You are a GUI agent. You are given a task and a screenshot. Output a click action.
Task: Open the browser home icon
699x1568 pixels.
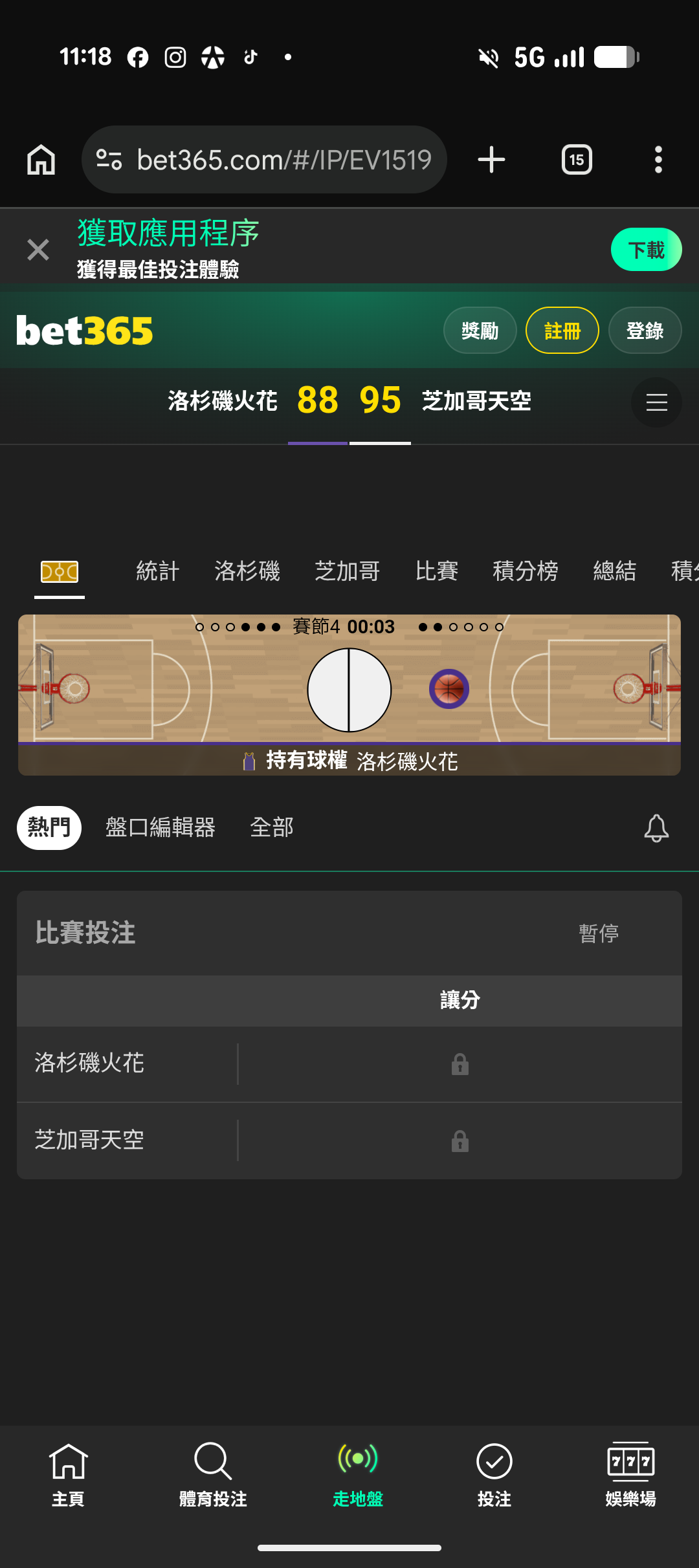tap(41, 160)
